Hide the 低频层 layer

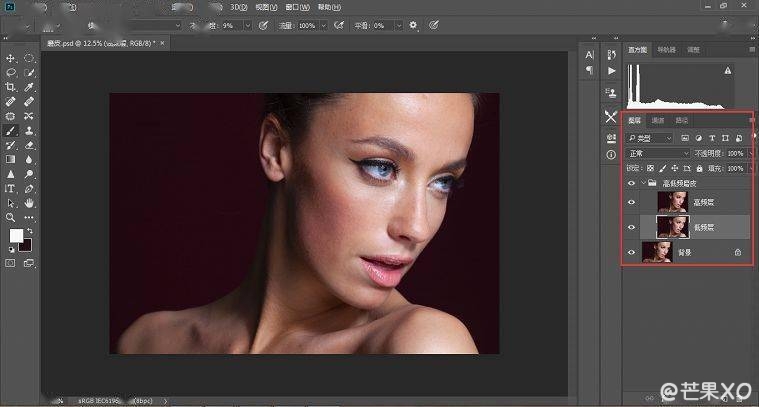631,227
